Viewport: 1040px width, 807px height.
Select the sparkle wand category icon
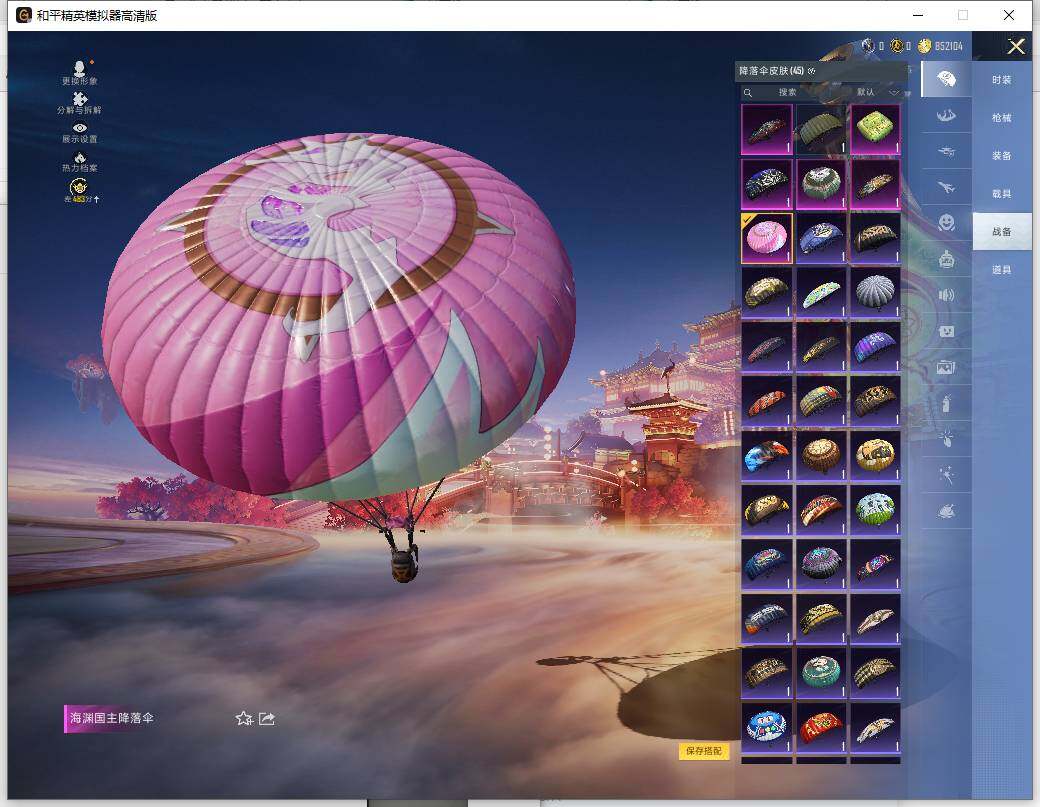click(946, 475)
